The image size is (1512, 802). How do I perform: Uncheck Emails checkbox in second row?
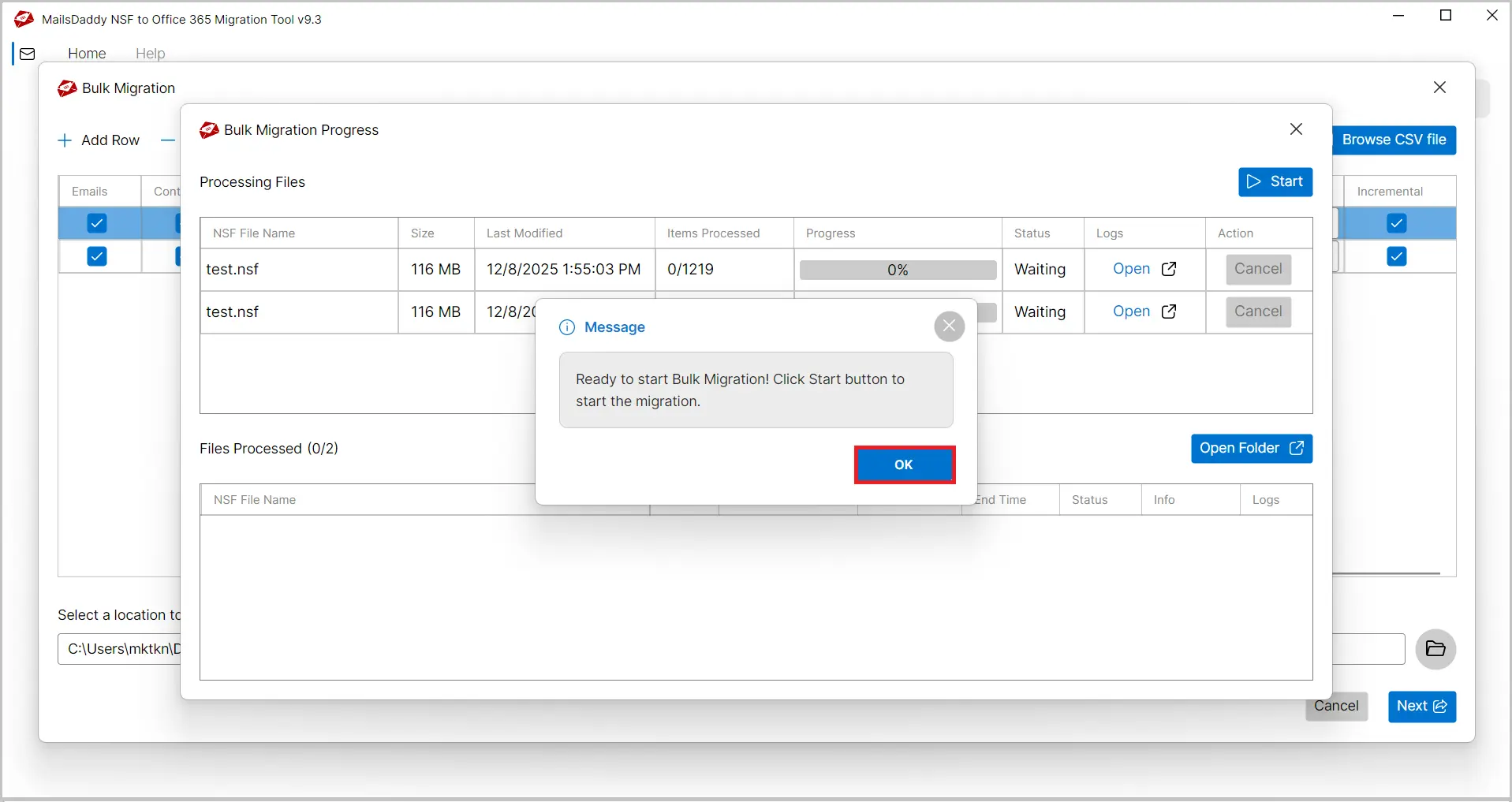point(97,256)
